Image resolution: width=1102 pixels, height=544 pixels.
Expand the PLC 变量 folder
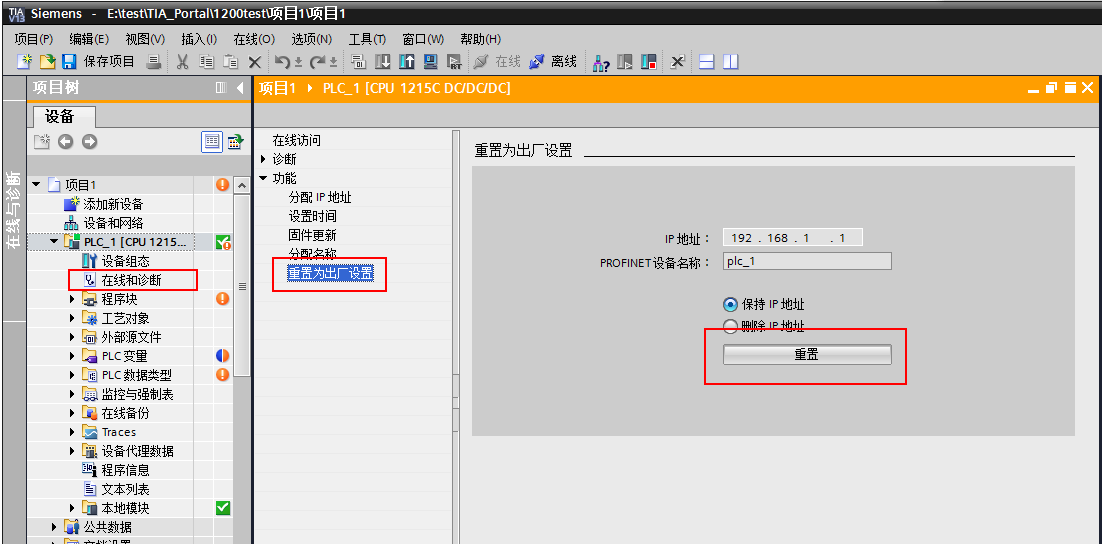click(x=72, y=356)
